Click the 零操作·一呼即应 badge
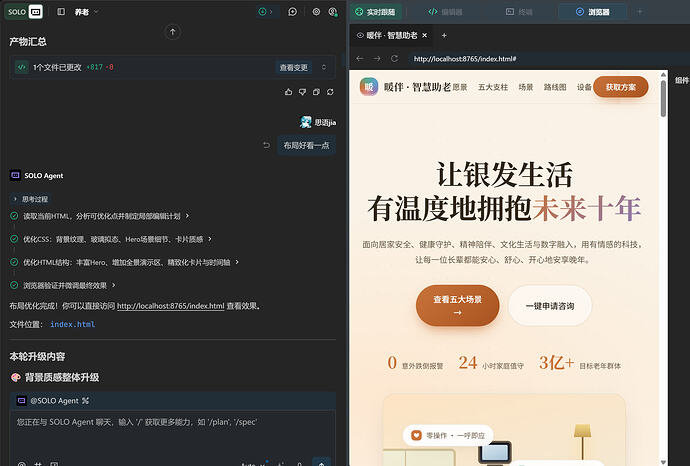The height and width of the screenshot is (466, 690). tap(448, 435)
